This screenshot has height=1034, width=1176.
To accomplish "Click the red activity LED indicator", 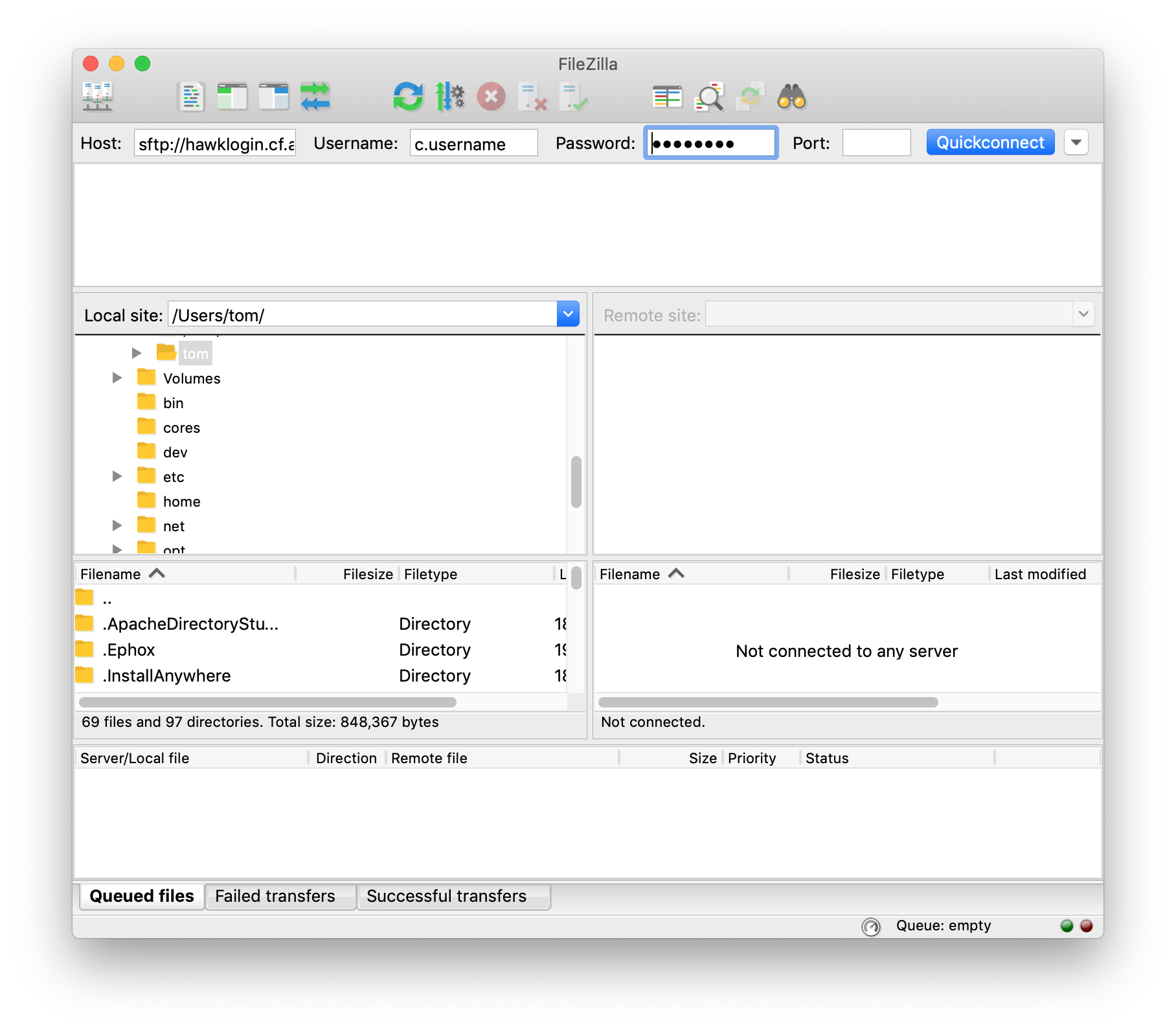I will (1087, 926).
